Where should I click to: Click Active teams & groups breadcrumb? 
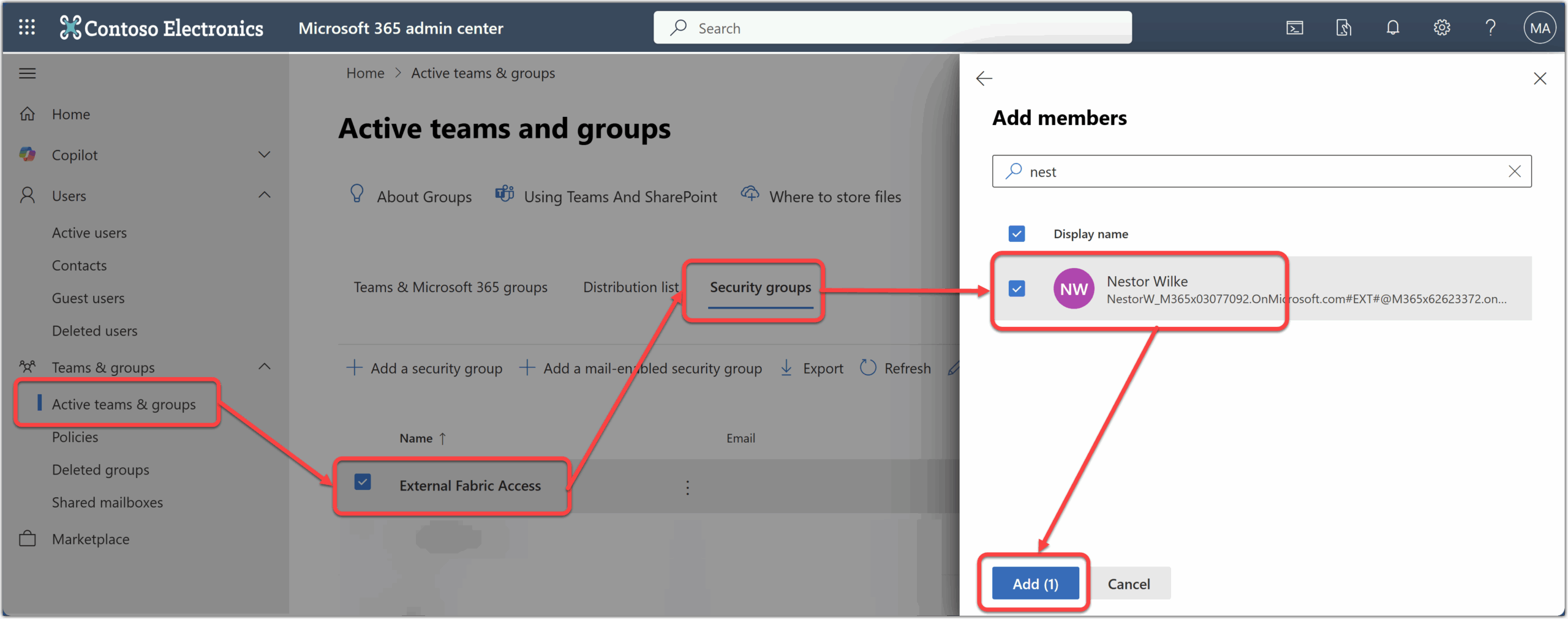pos(483,73)
